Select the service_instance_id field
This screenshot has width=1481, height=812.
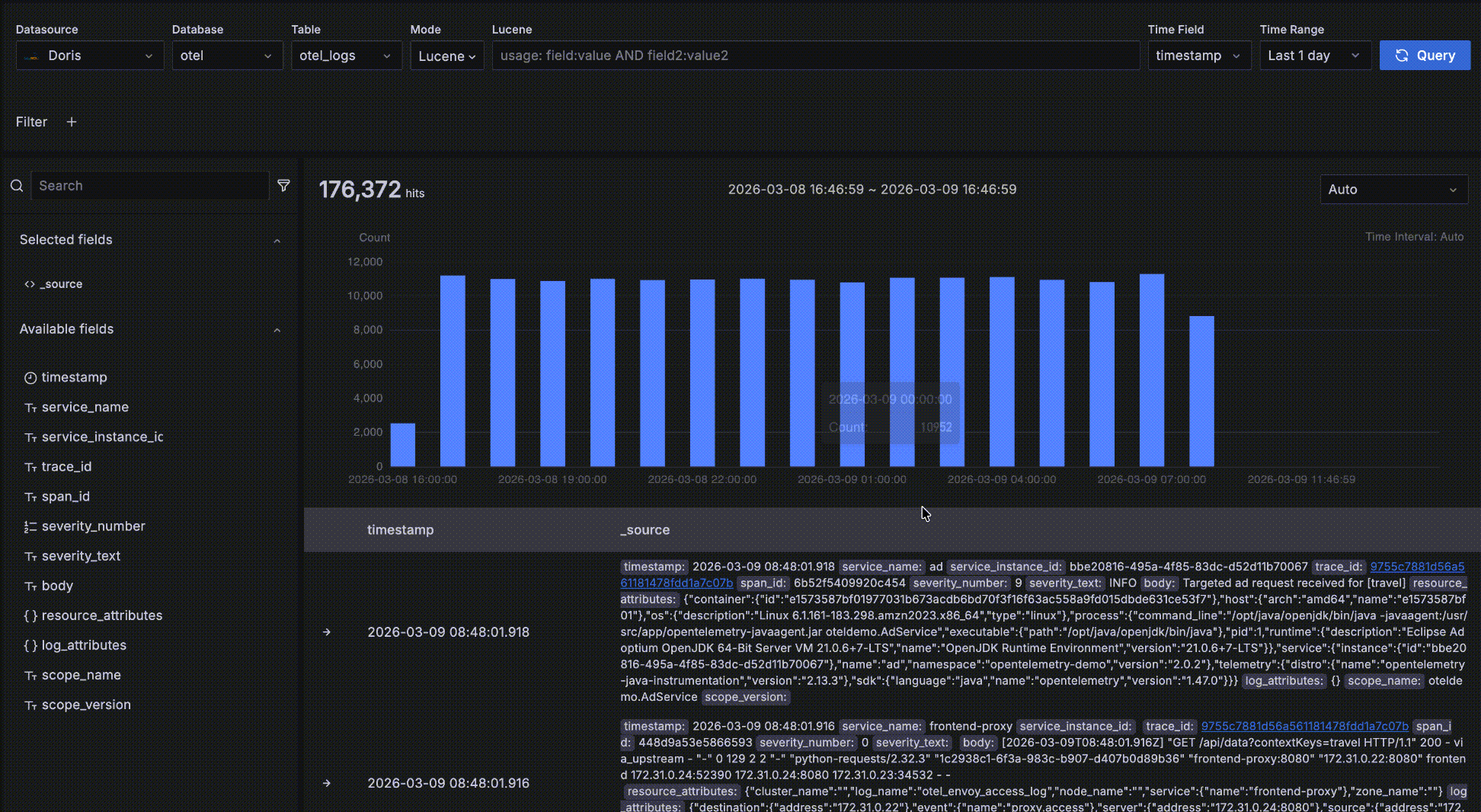click(102, 436)
